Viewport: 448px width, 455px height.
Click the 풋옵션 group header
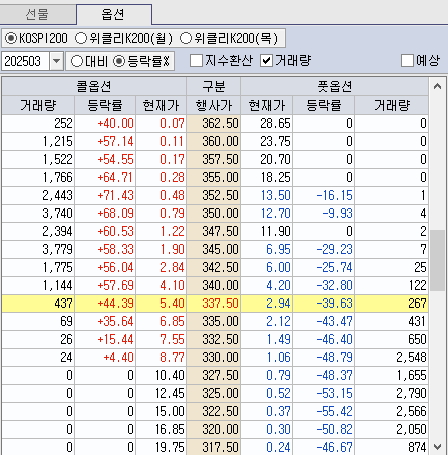[x=334, y=86]
